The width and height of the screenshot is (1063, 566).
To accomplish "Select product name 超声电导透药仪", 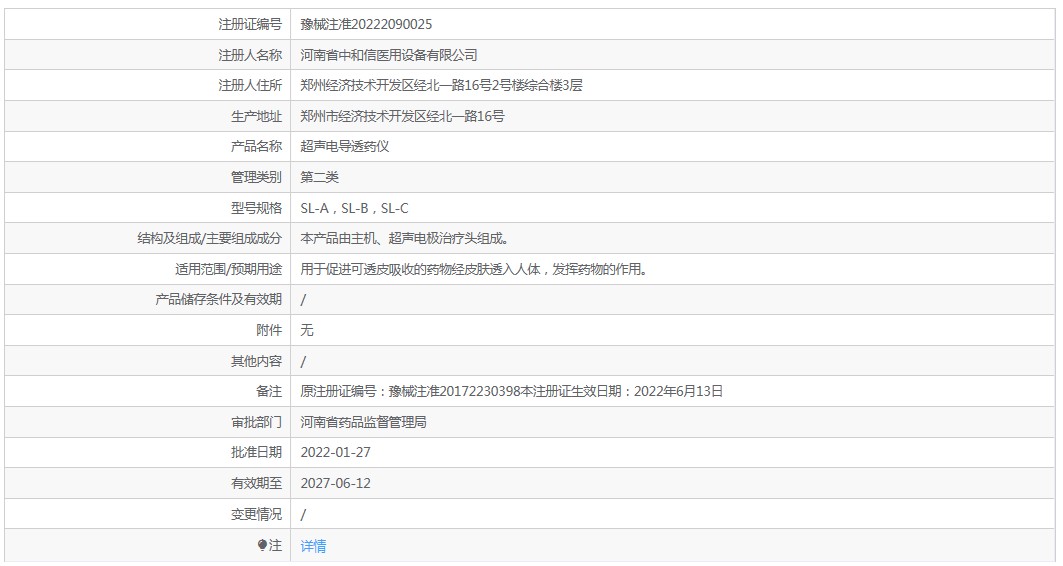I will 344,146.
